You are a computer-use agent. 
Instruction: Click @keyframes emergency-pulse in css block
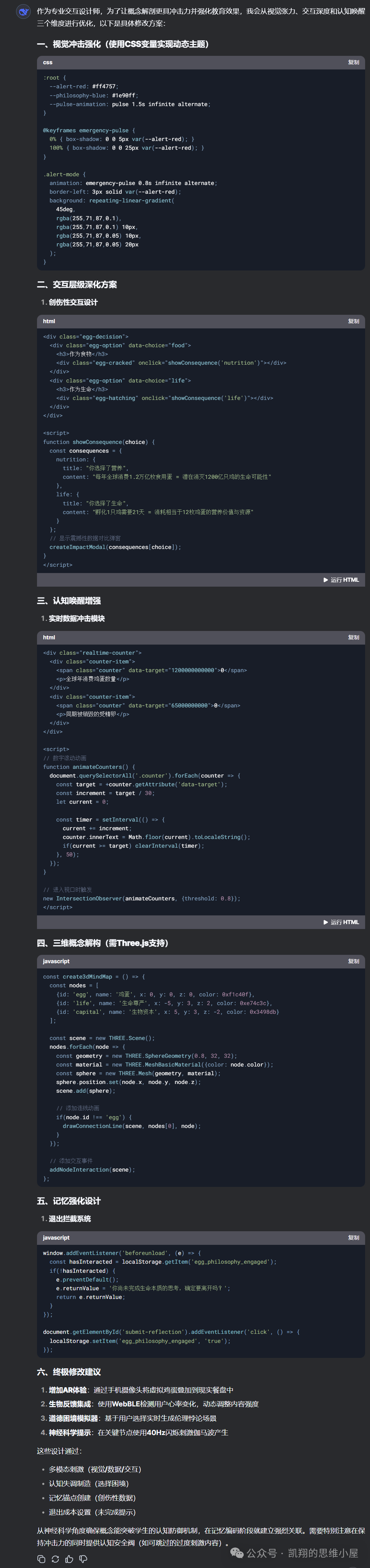pyautogui.click(x=89, y=130)
